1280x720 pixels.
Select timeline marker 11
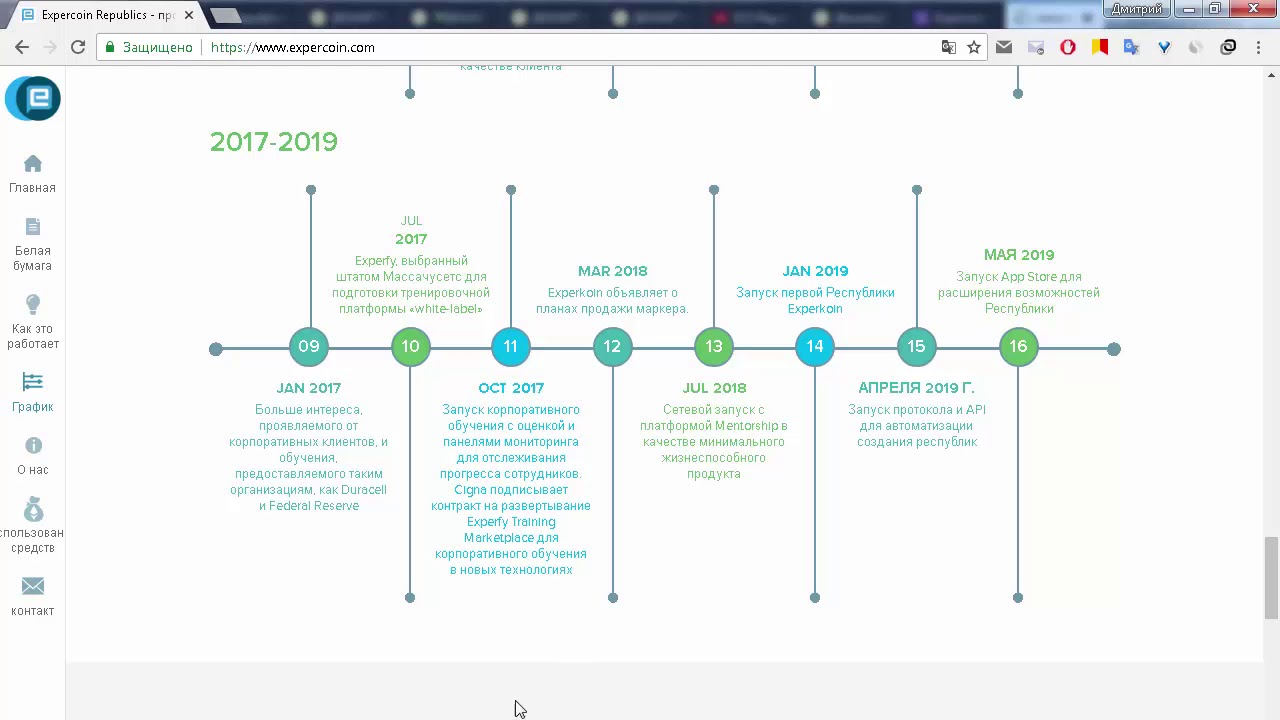[511, 347]
